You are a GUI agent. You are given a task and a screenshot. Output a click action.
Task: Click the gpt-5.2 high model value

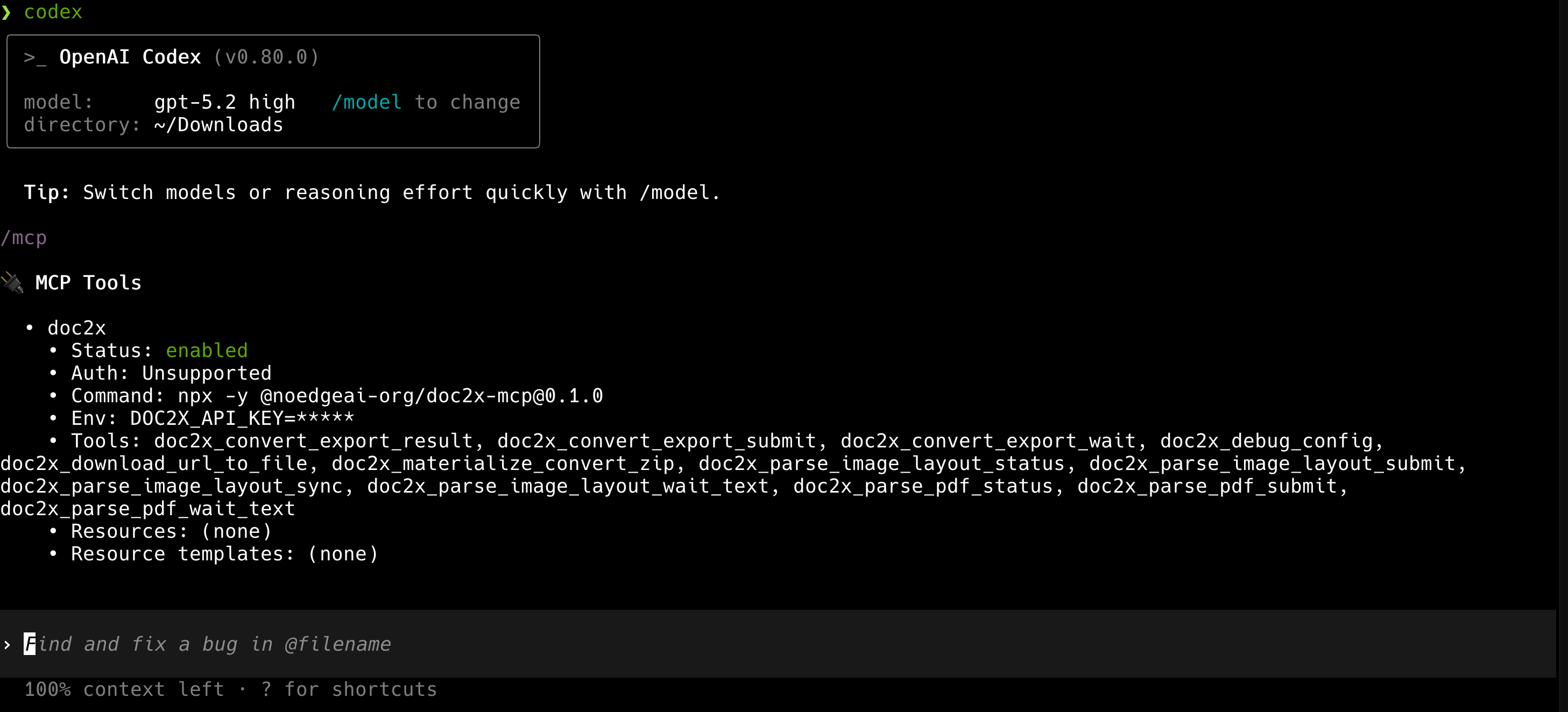[224, 102]
